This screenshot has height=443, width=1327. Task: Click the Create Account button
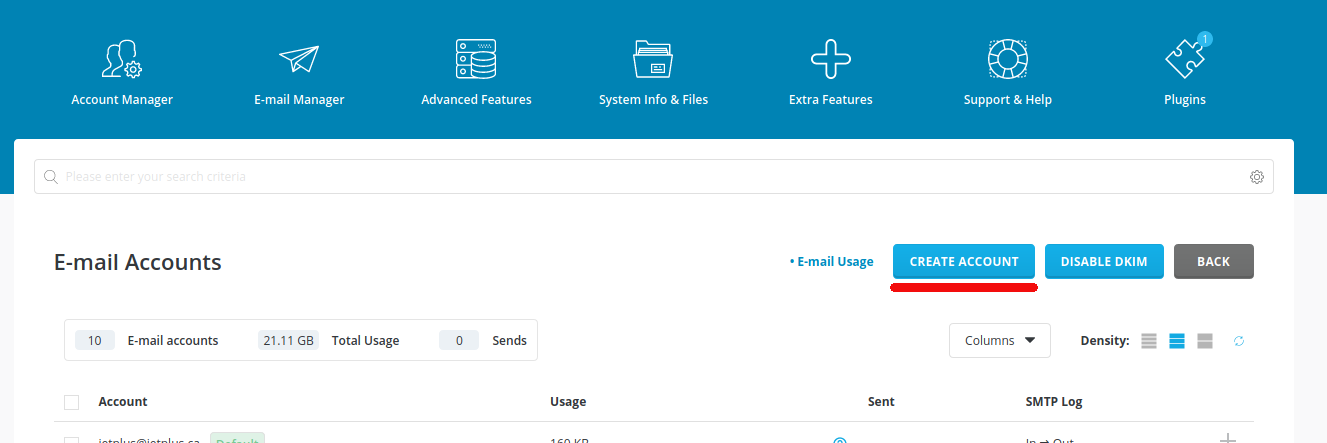[x=964, y=261]
